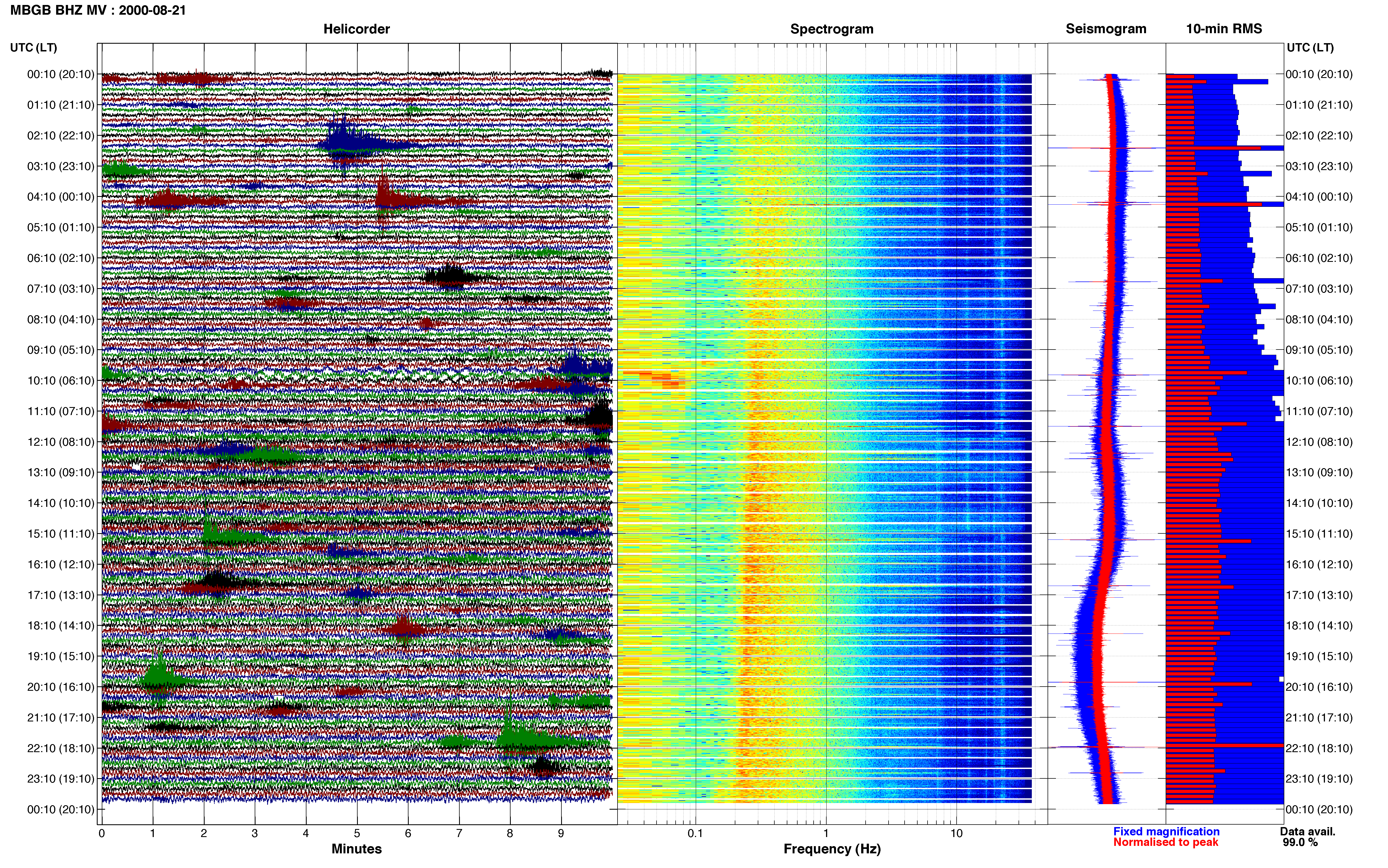Viewport: 1388px width, 868px height.
Task: Click left time label '07:10 (03:10)'
Action: click(61, 289)
